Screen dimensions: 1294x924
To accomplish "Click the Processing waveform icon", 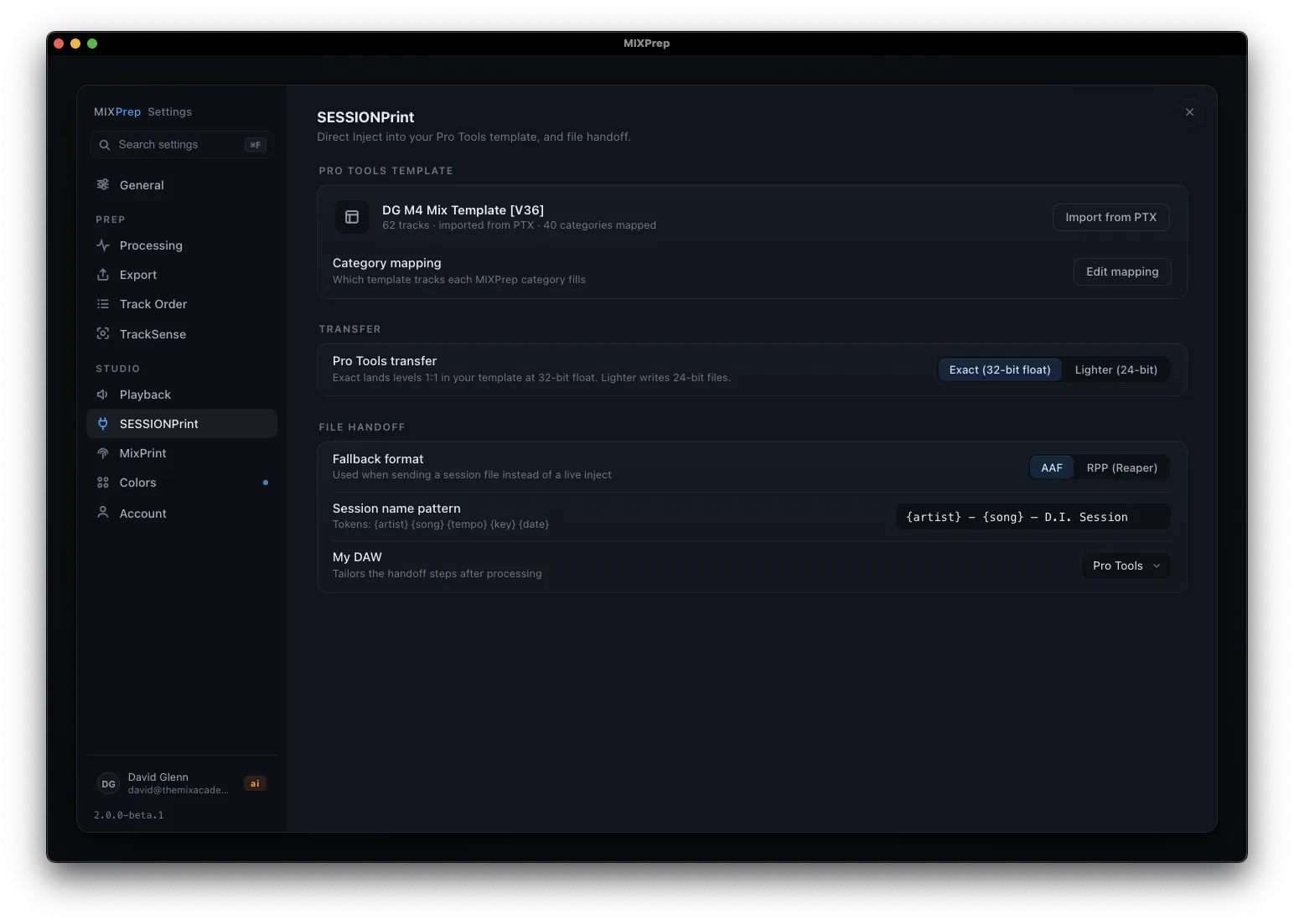I will click(x=103, y=245).
